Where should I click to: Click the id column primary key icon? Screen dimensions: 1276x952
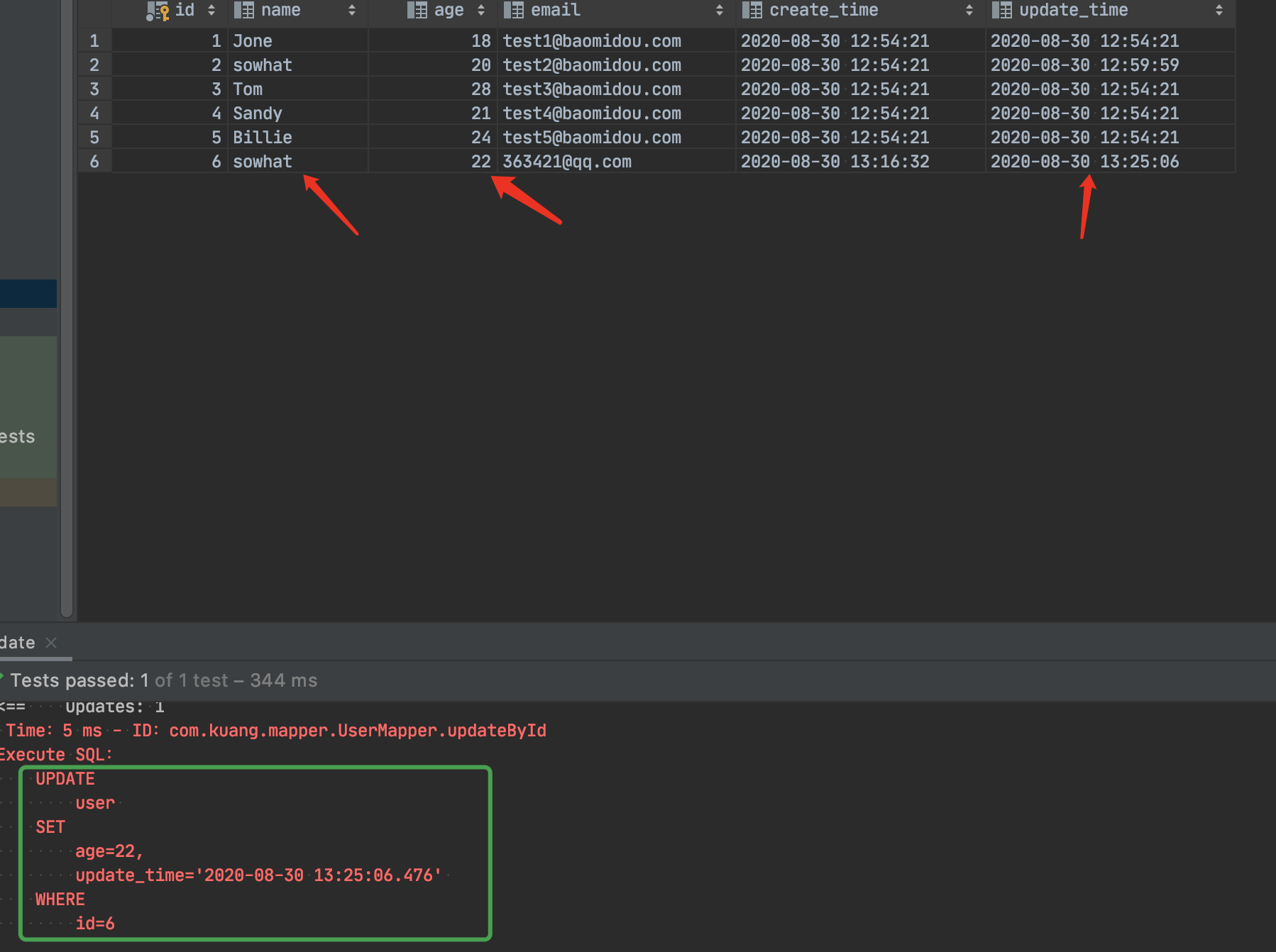[158, 11]
